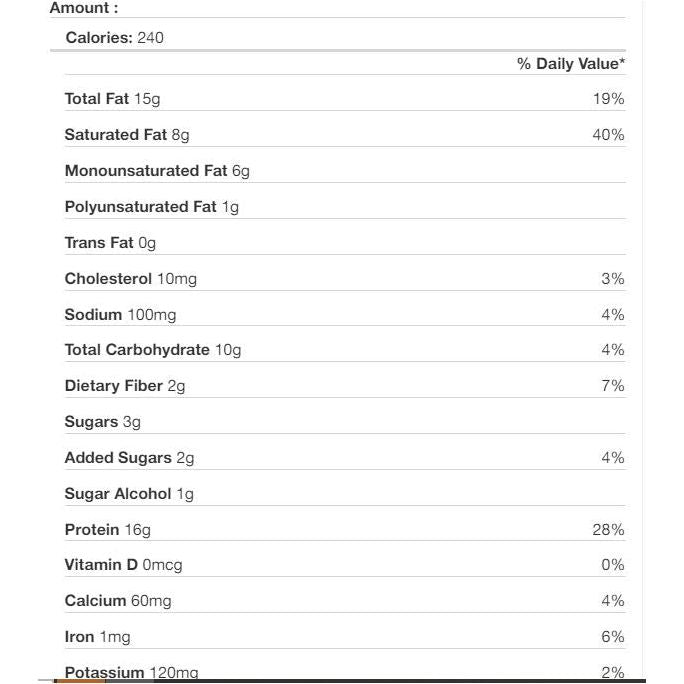Screen dimensions: 684x684
Task: Click the Dietary Fiber 2g label
Action: pos(125,386)
